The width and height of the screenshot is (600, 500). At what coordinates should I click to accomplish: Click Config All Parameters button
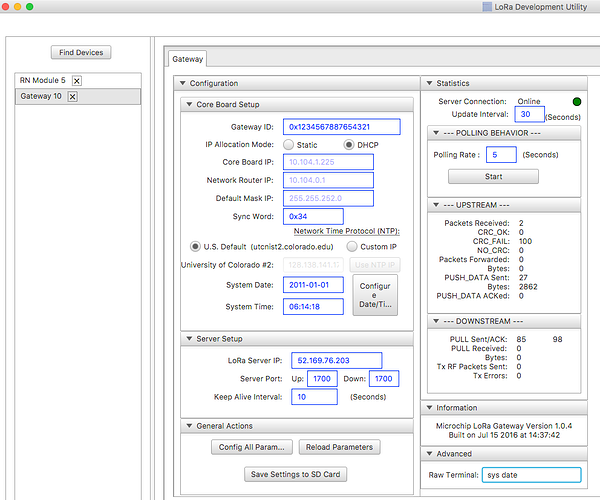pyautogui.click(x=252, y=447)
